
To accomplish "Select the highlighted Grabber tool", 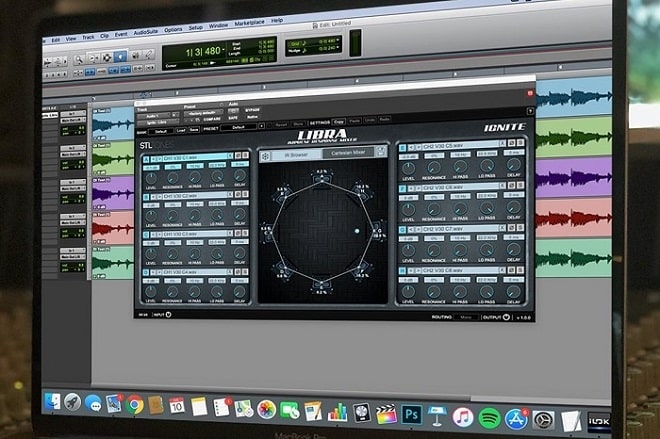I will [121, 56].
